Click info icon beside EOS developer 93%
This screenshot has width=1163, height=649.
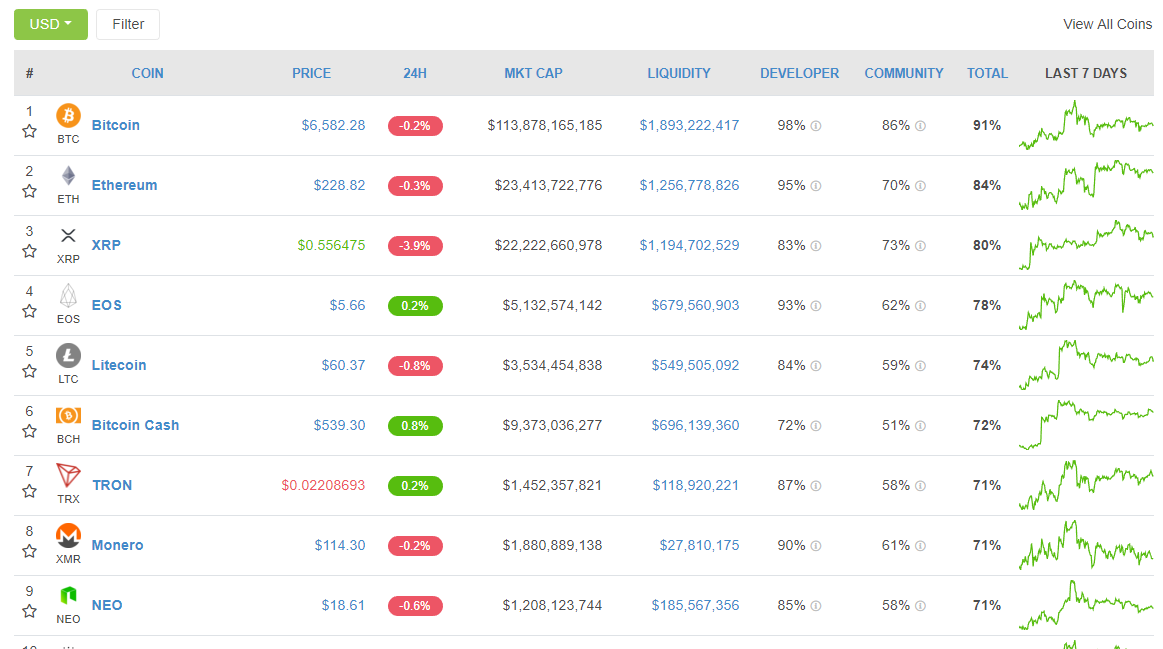click(816, 306)
